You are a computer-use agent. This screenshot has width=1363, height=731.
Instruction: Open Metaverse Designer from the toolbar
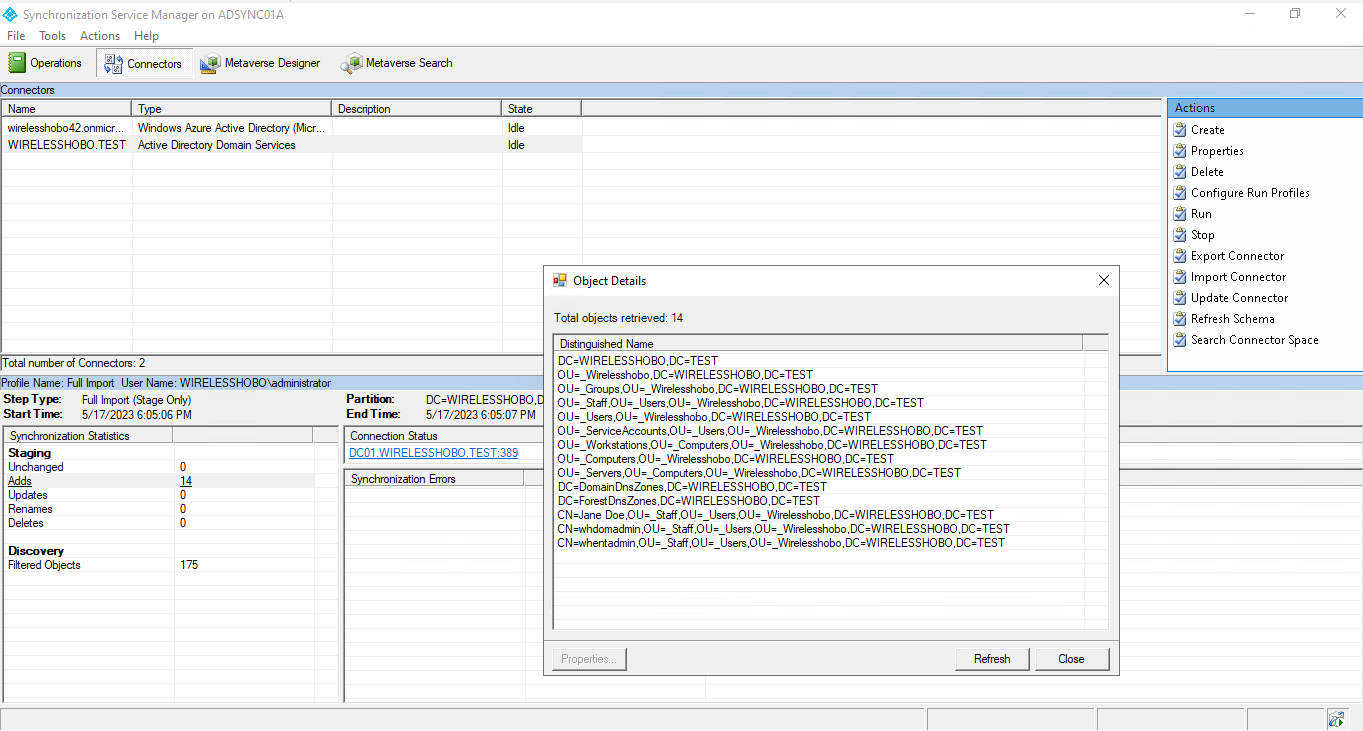coord(260,63)
